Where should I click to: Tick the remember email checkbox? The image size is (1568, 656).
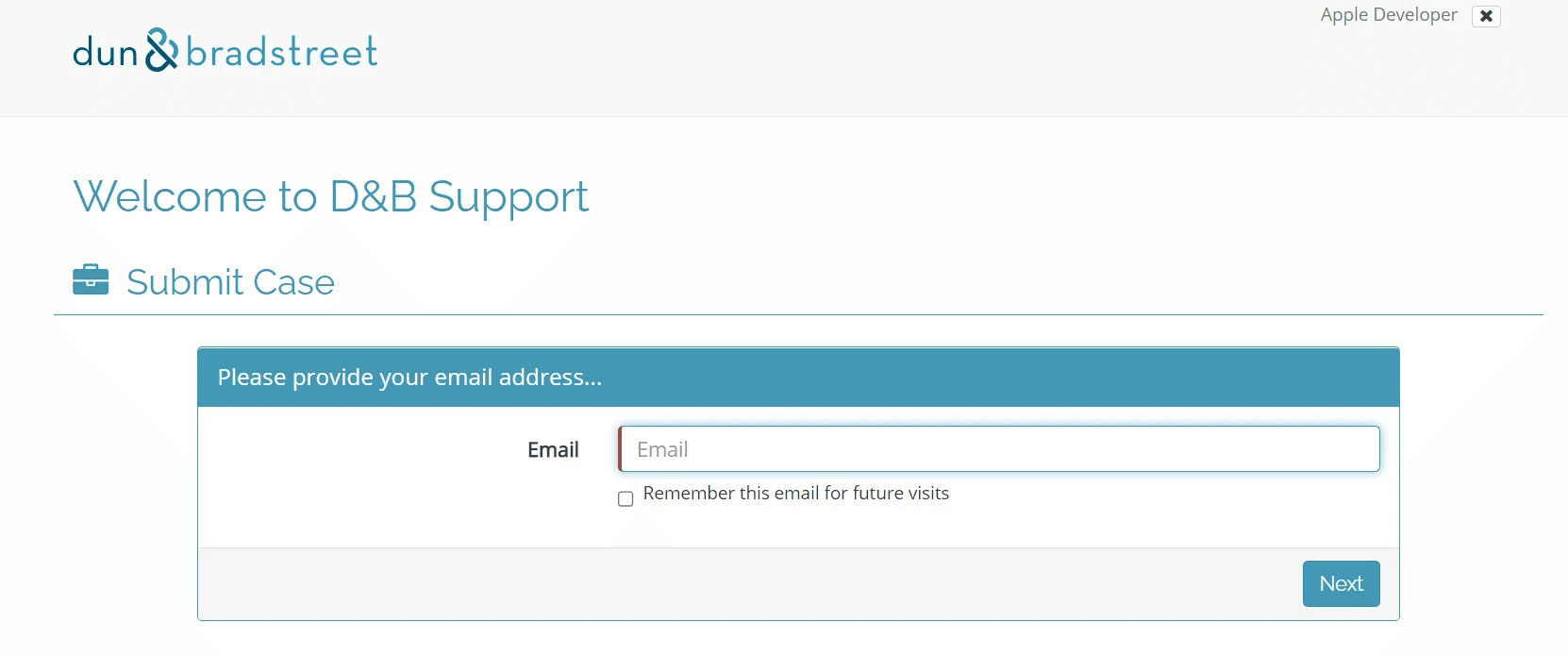(626, 498)
